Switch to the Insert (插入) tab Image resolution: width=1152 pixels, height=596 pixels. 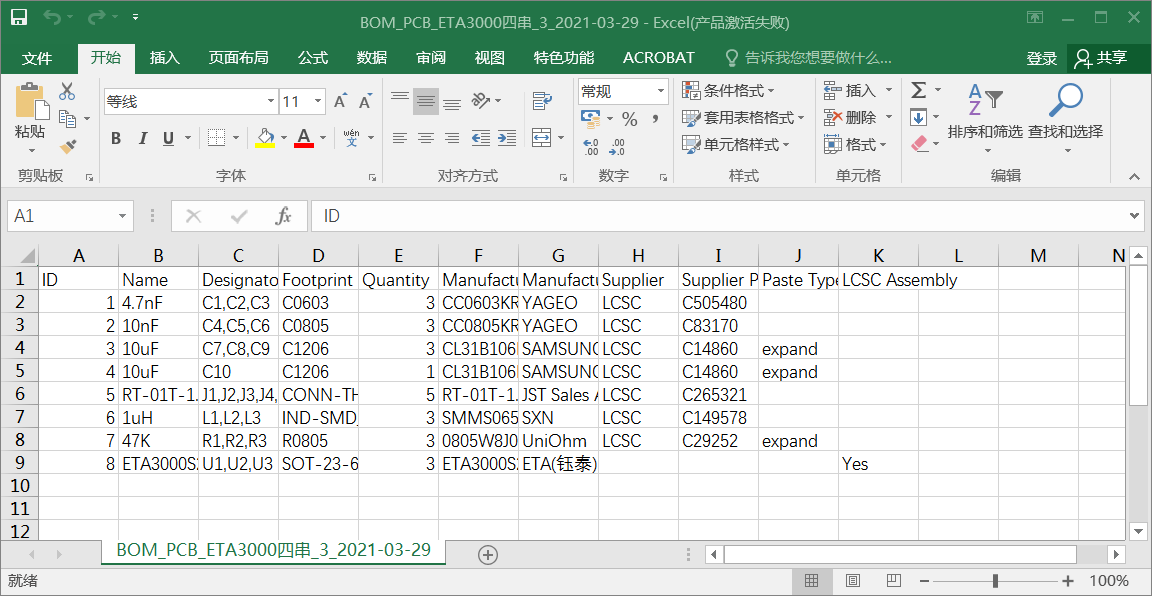click(165, 58)
